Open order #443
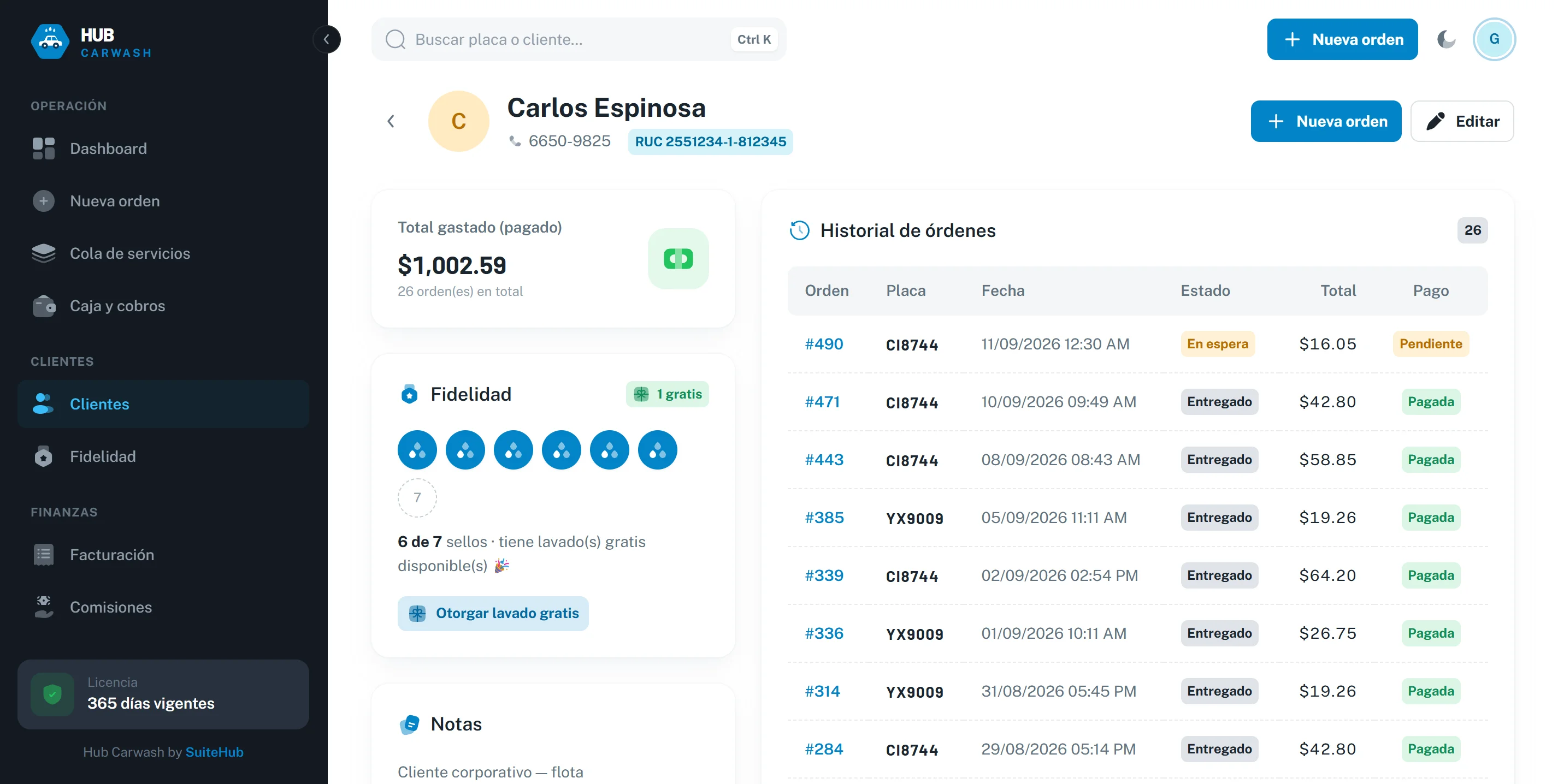The image size is (1558, 784). coord(824,460)
